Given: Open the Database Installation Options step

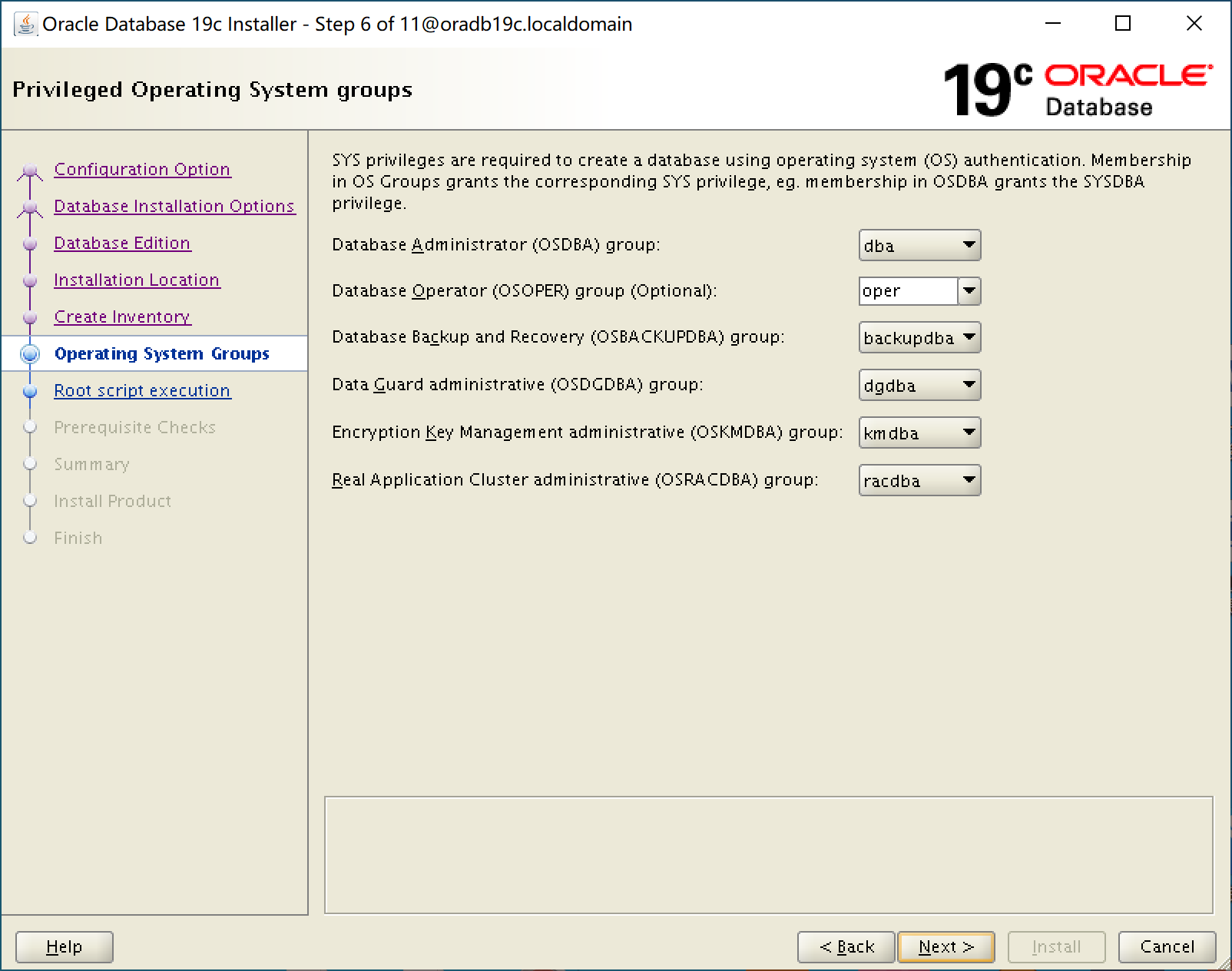Looking at the screenshot, I should click(174, 206).
